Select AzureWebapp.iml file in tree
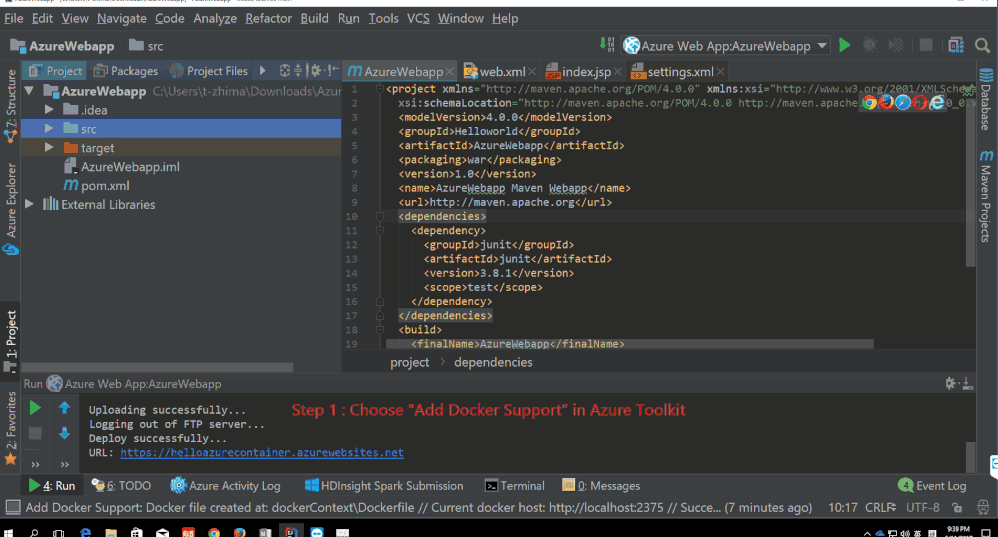 click(x=130, y=167)
